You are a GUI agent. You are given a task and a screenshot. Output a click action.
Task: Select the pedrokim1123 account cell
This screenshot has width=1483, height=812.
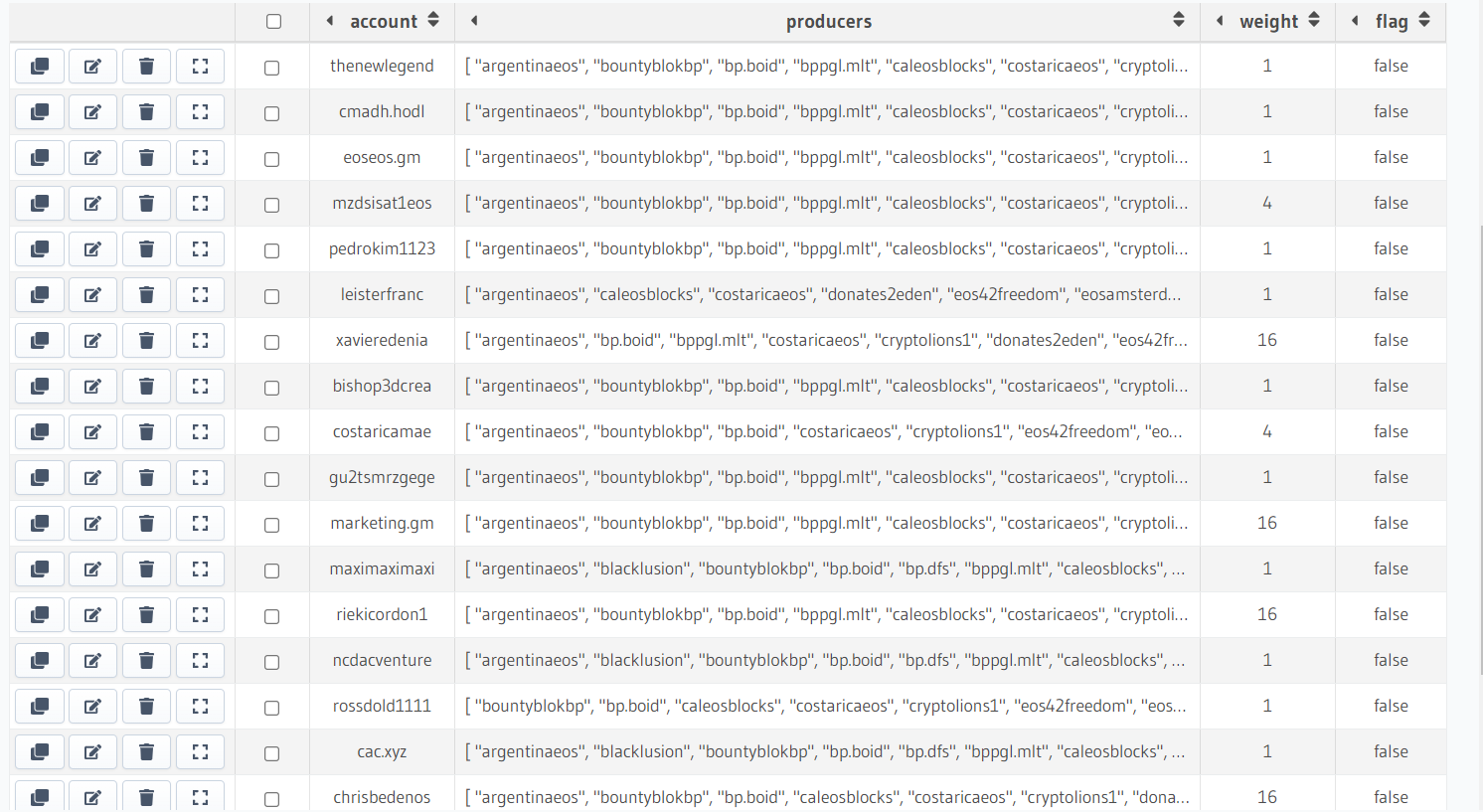point(383,249)
